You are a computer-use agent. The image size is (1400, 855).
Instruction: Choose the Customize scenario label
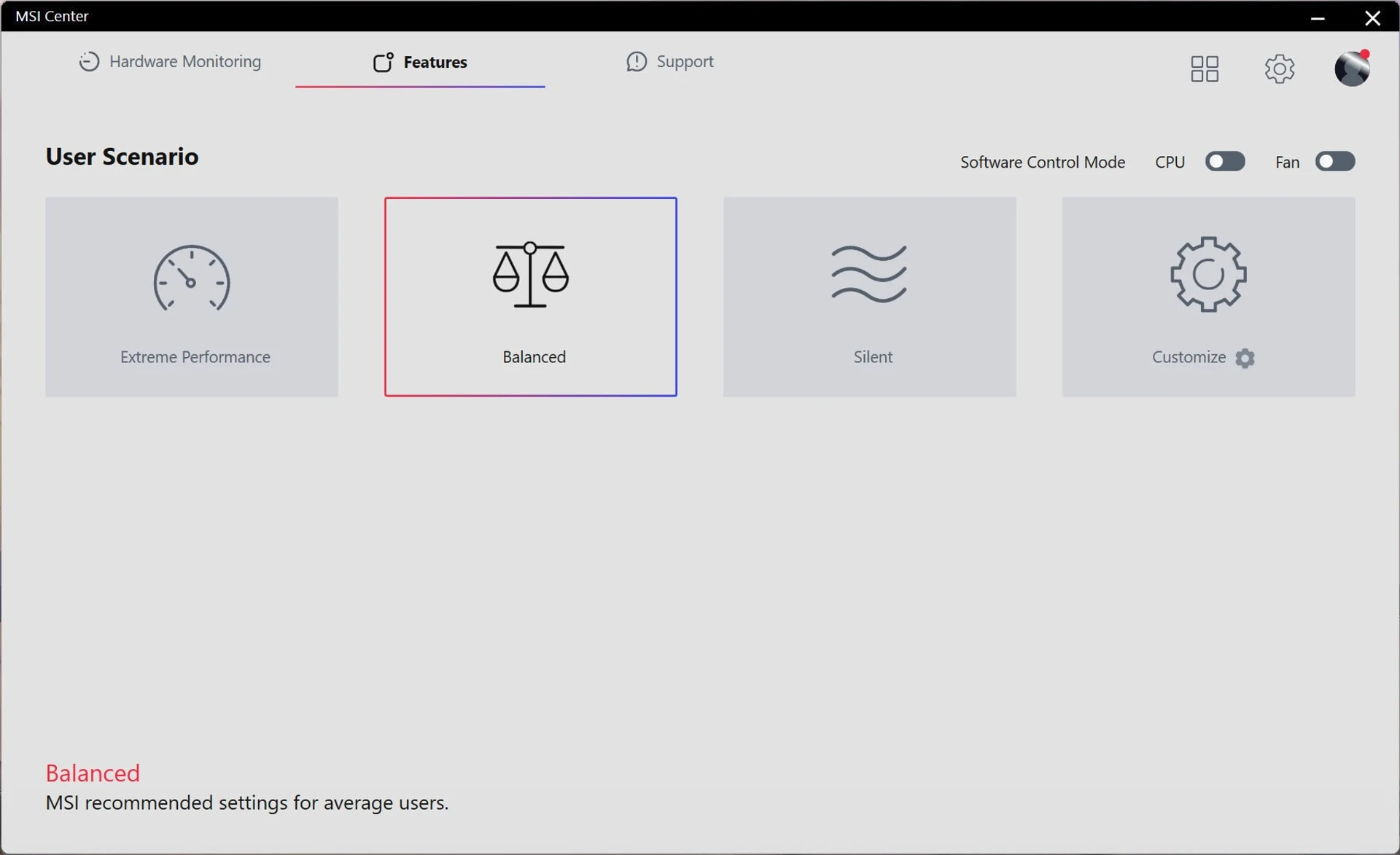[x=1189, y=357]
